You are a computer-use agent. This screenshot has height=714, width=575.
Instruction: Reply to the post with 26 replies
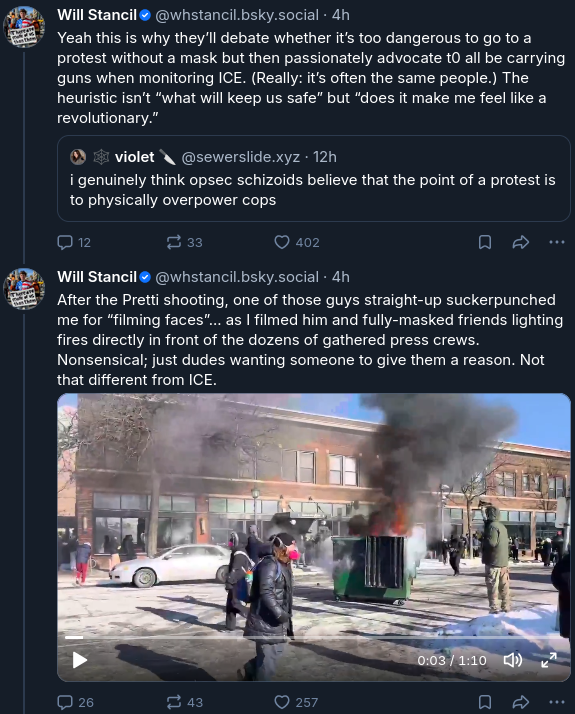pos(75,702)
